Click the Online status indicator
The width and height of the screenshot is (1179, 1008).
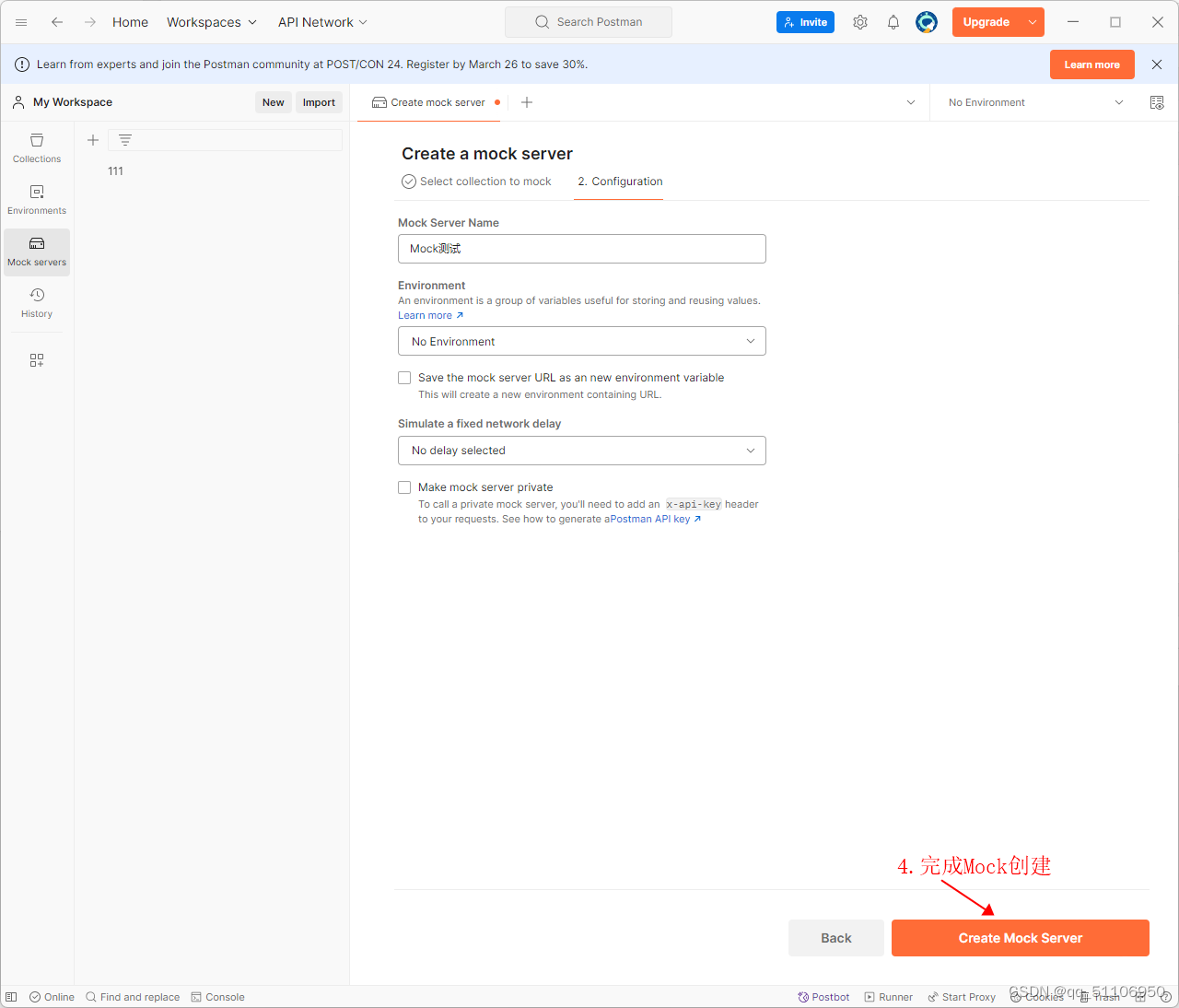click(52, 997)
